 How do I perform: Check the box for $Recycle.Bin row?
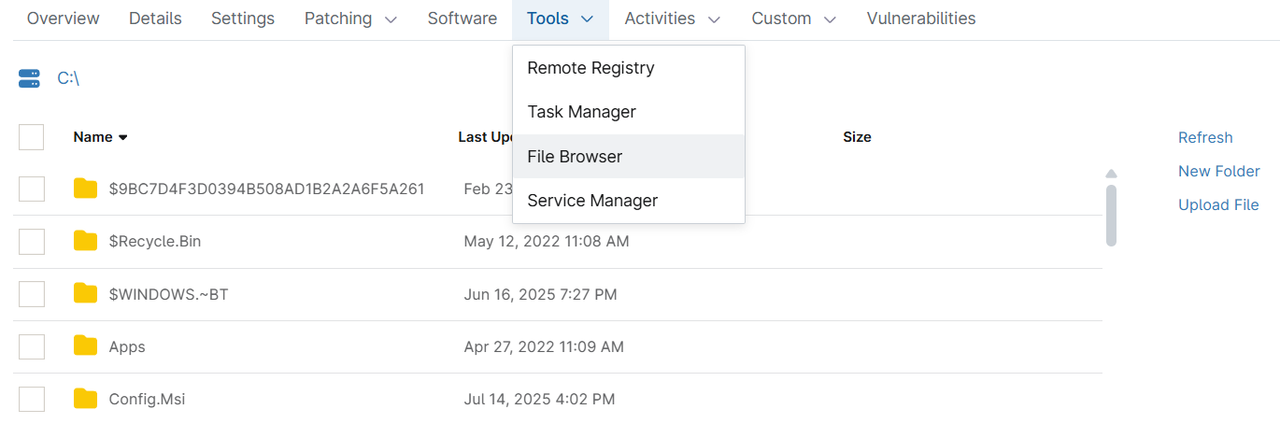tap(32, 241)
